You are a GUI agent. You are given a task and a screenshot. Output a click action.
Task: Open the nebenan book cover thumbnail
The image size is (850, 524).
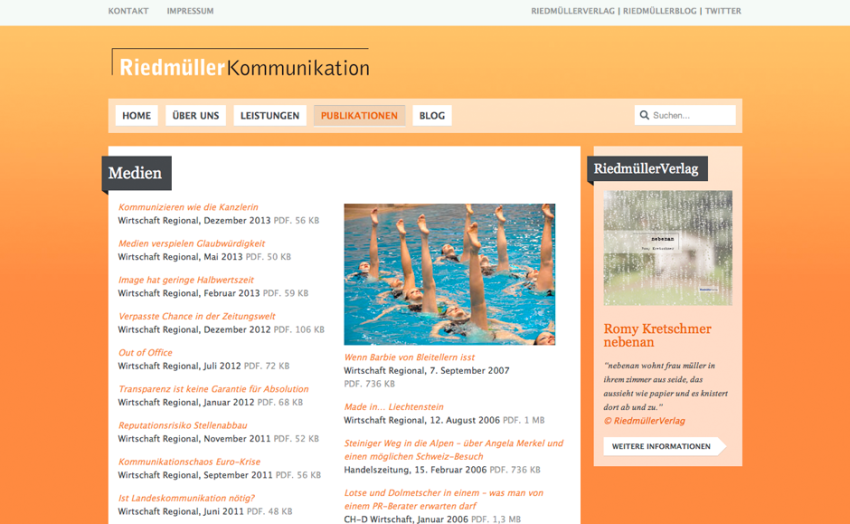point(667,248)
